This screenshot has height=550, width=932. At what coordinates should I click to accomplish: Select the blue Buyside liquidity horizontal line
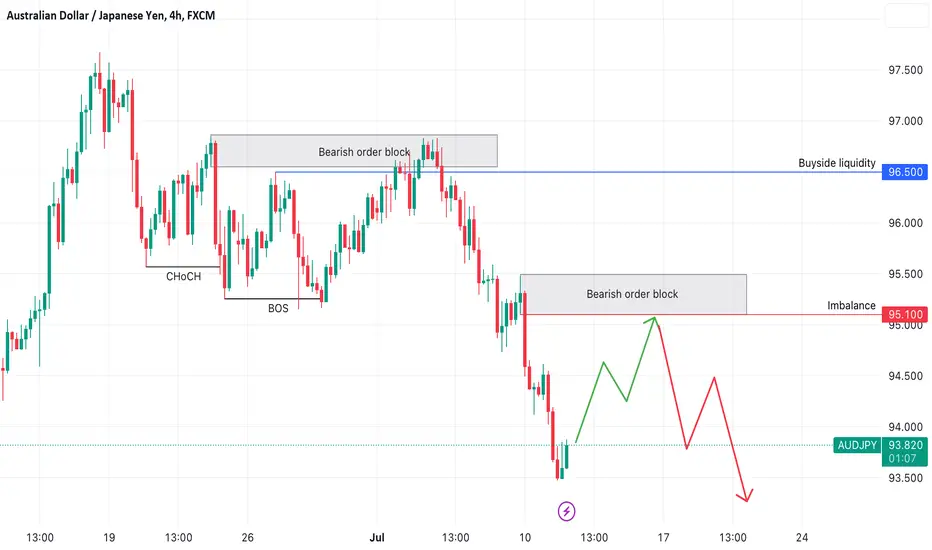click(x=578, y=172)
